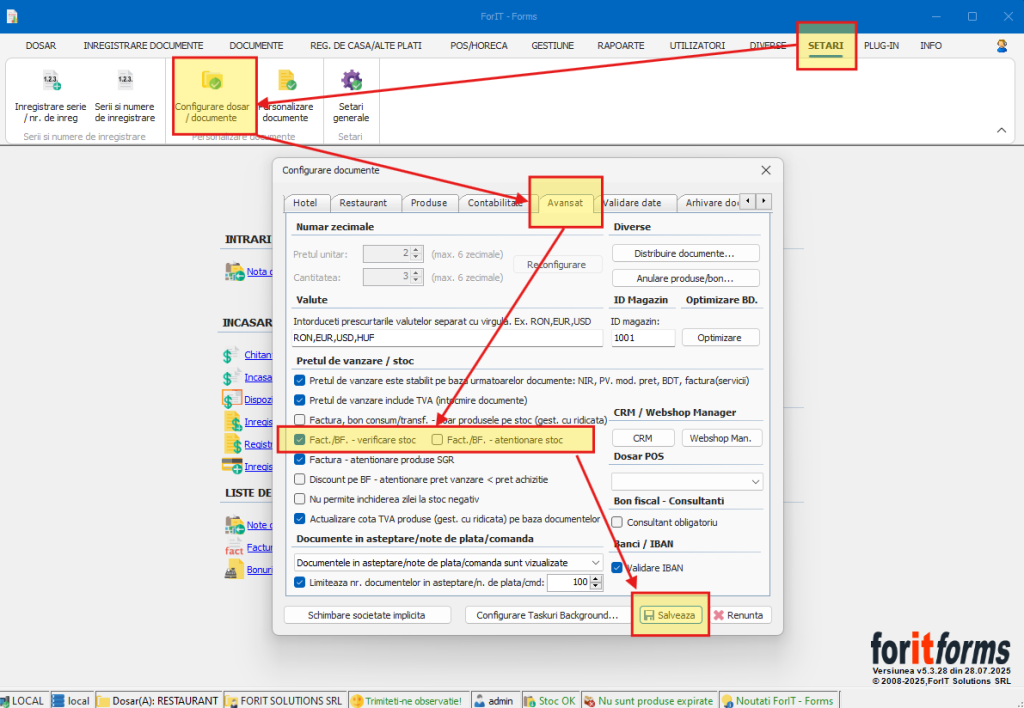Click the ID magazin input field
Screen dimensions: 1024x708
coord(642,338)
